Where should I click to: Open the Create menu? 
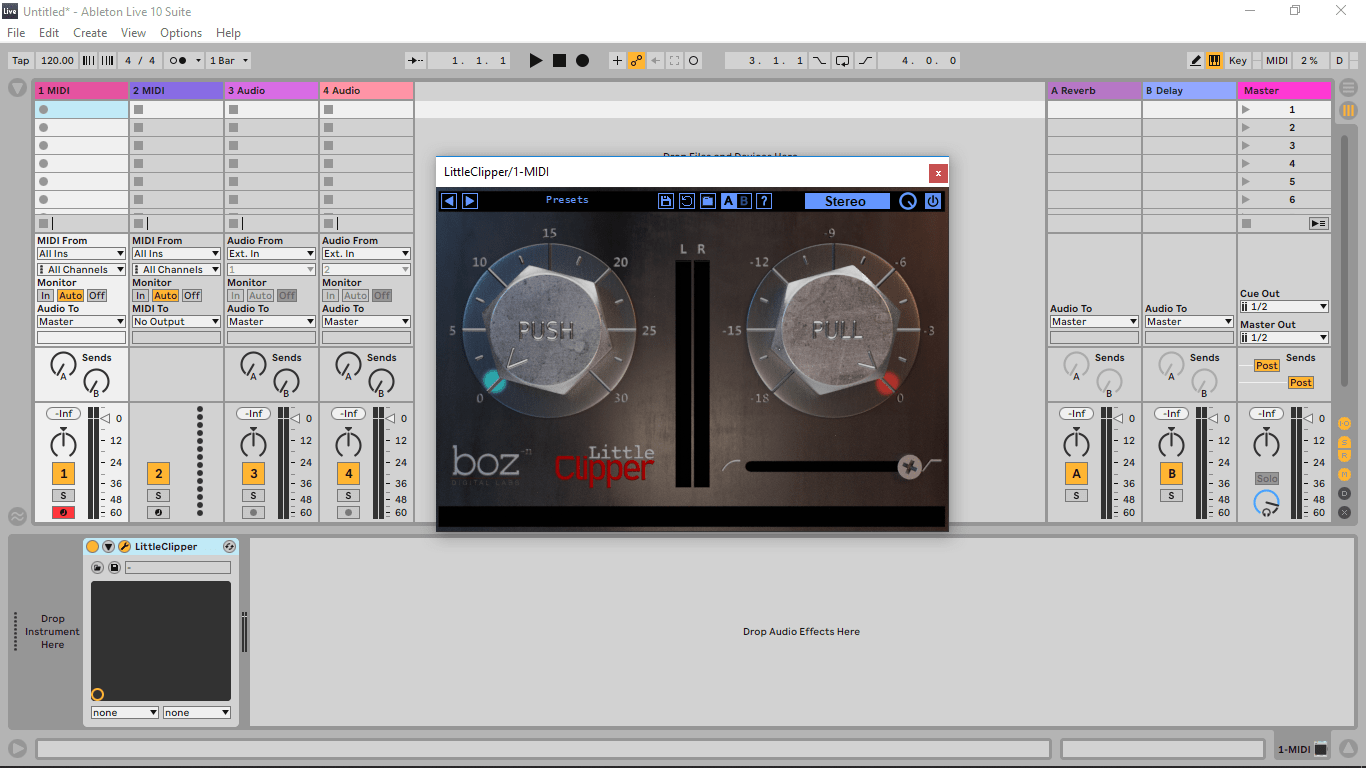(90, 33)
